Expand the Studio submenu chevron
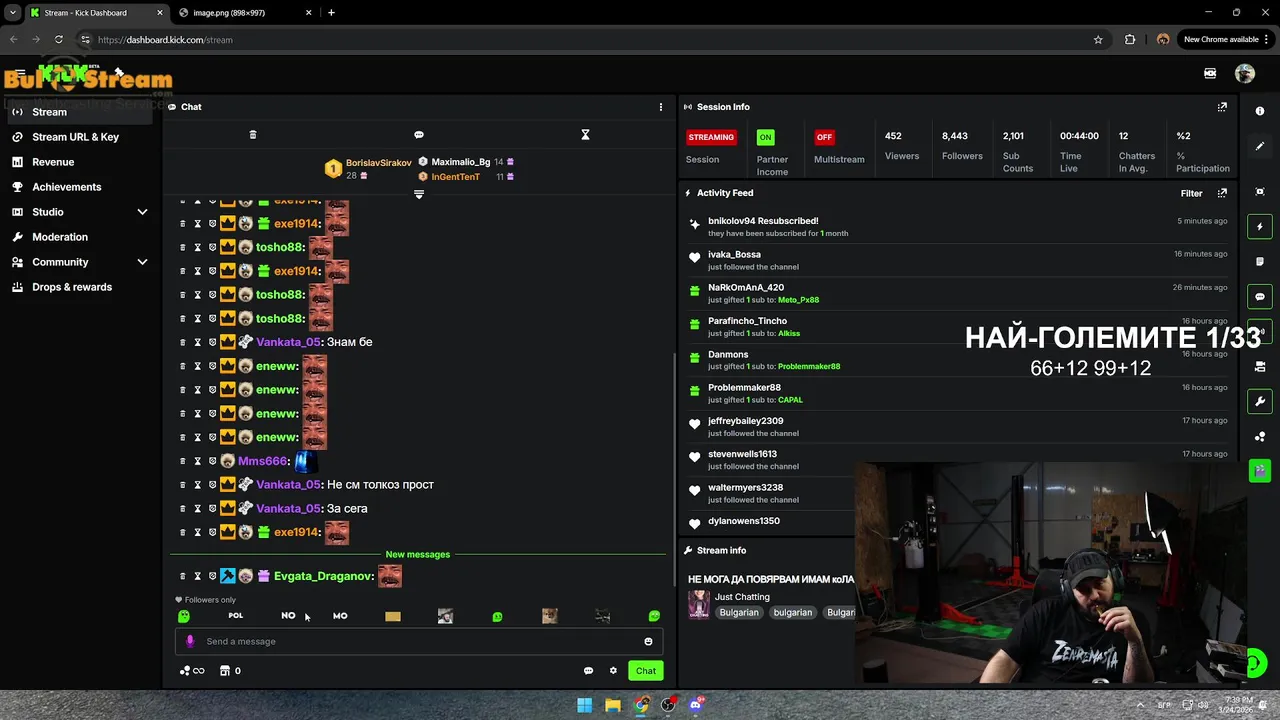This screenshot has height=720, width=1280. pyautogui.click(x=142, y=212)
